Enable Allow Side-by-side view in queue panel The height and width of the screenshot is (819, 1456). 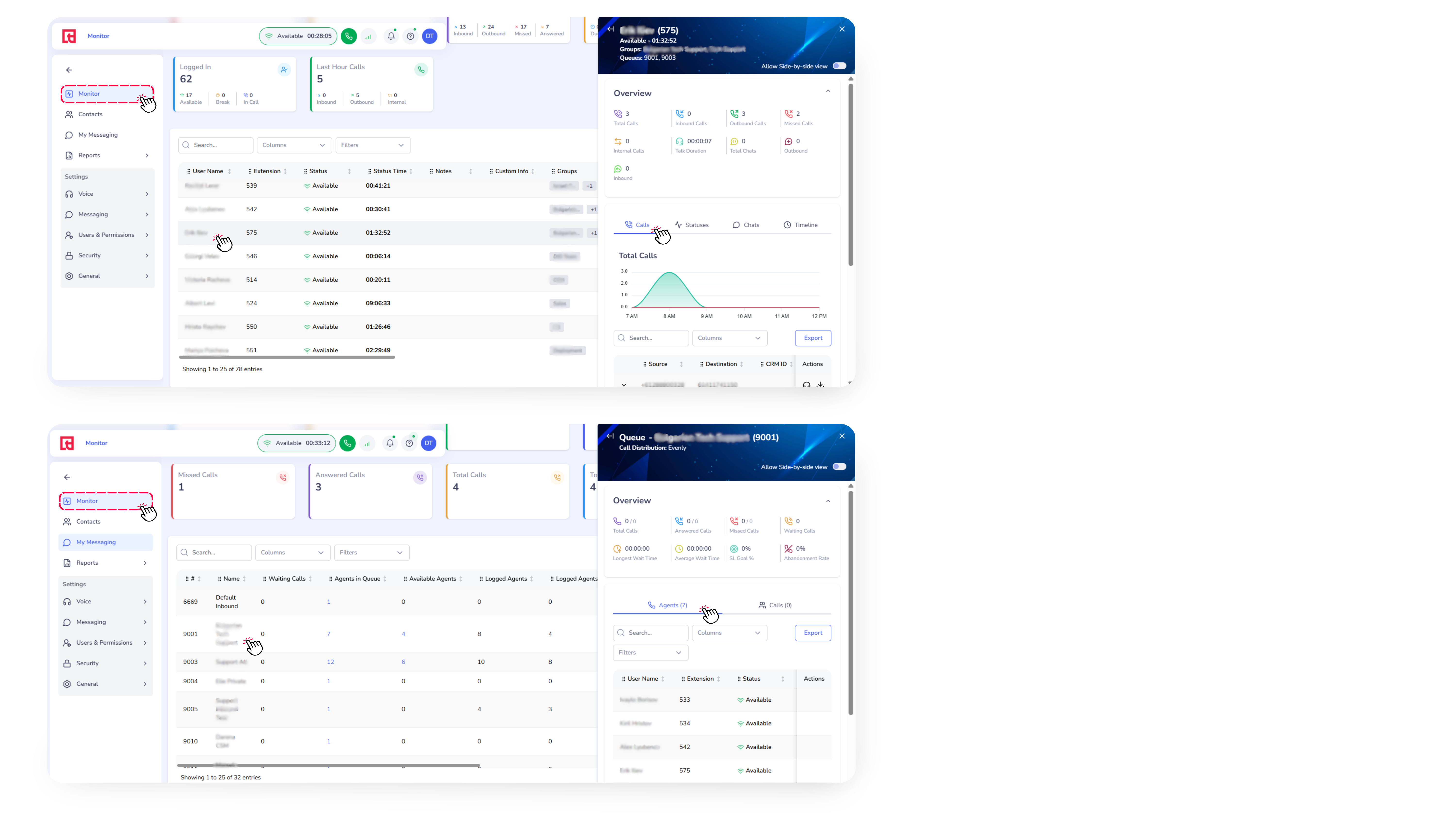click(839, 467)
